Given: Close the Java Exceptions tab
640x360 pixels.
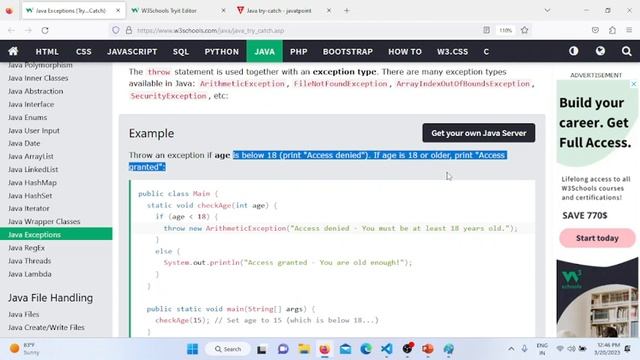Looking at the screenshot, I should pos(118,11).
